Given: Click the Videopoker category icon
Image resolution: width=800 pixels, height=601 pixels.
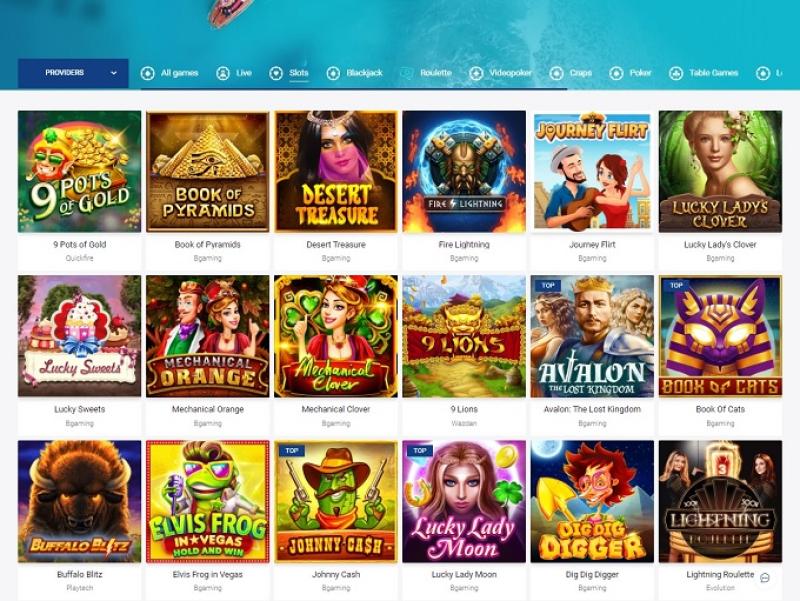Looking at the screenshot, I should point(476,73).
